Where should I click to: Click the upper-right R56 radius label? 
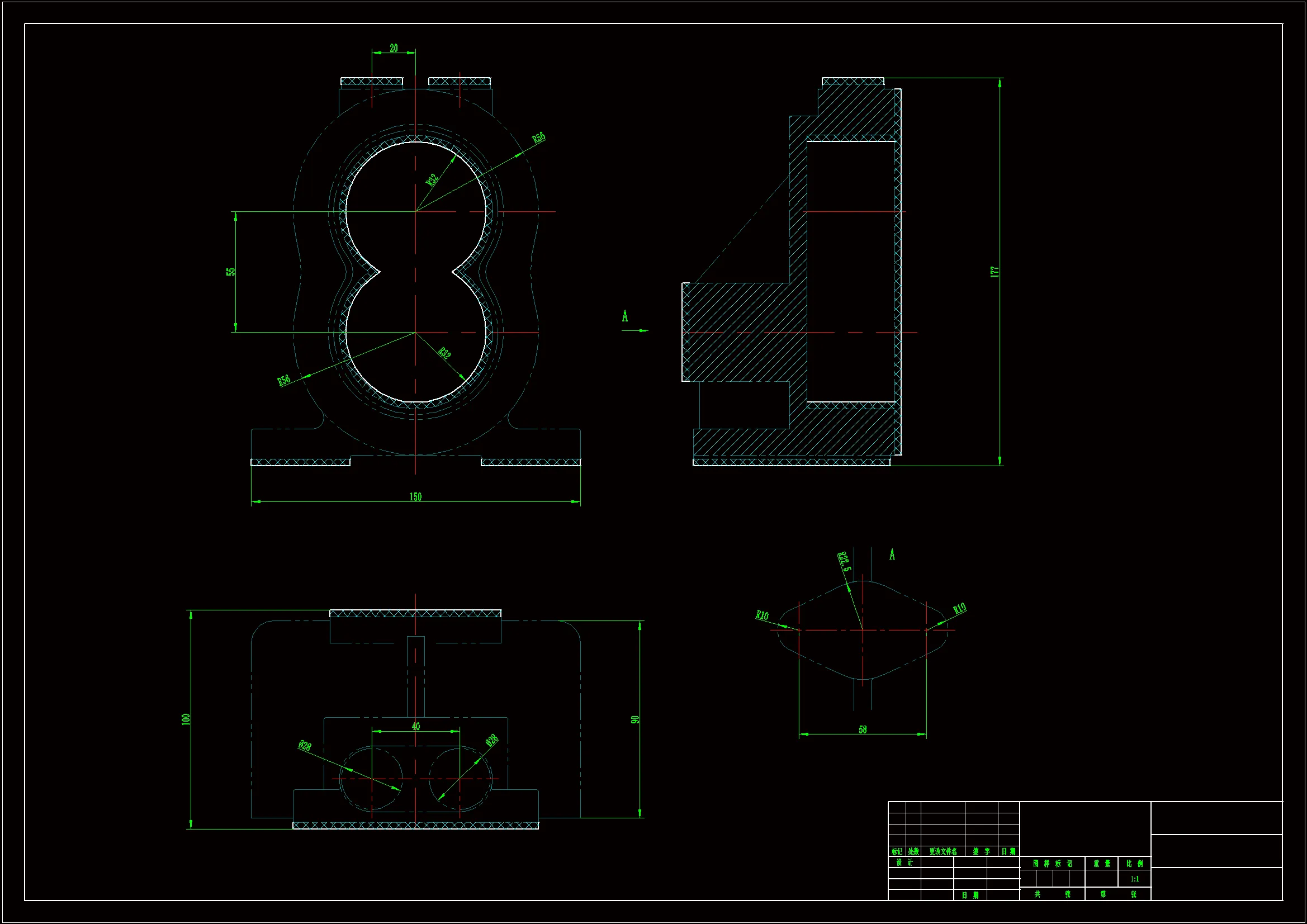click(x=538, y=138)
